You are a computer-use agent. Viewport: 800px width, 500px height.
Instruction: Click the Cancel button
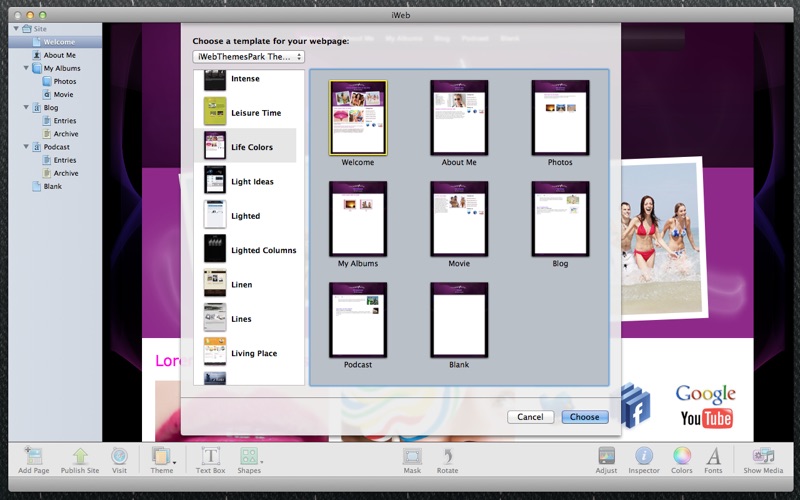tap(530, 417)
